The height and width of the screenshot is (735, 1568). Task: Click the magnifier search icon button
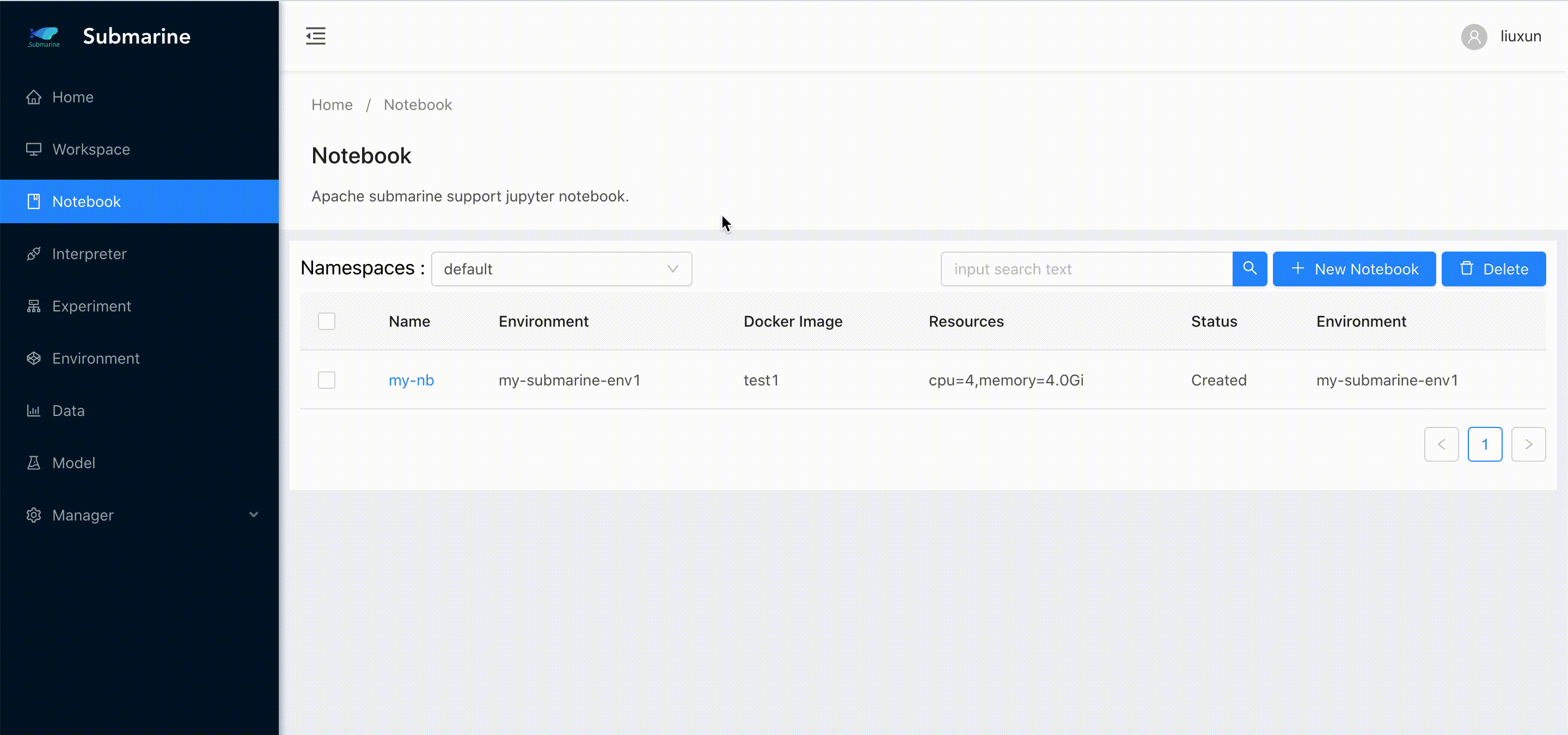coord(1249,268)
